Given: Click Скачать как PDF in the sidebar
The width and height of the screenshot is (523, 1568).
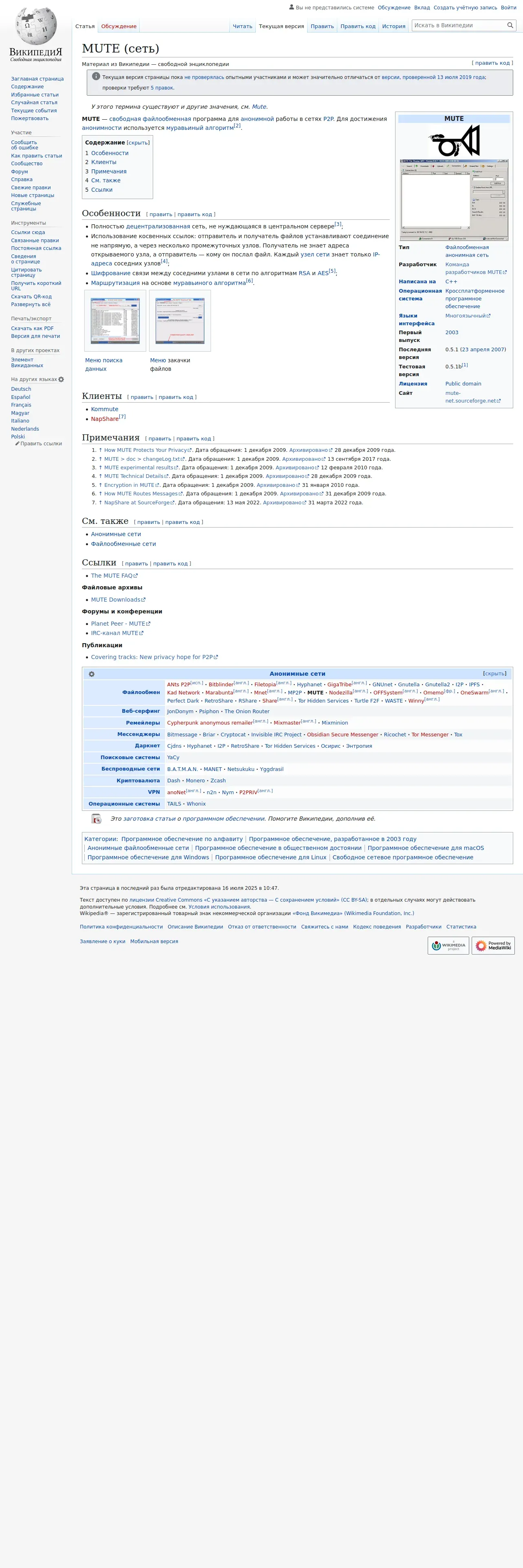Looking at the screenshot, I should coord(32,328).
